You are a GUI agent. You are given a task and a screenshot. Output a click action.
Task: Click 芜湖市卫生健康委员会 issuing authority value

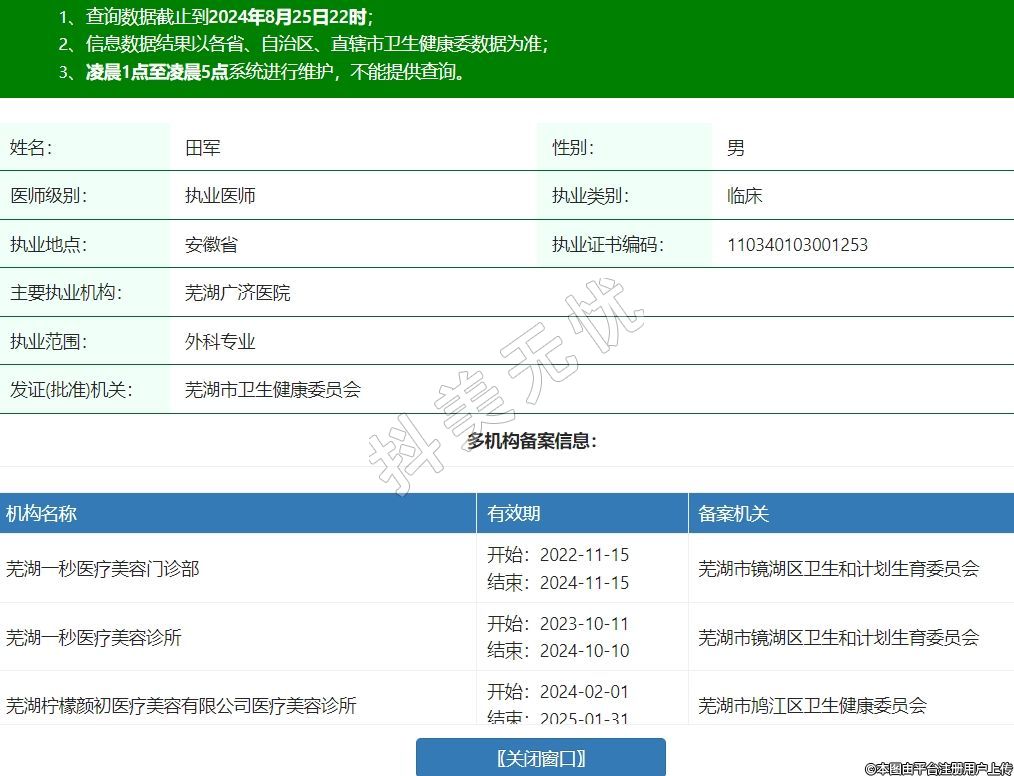coord(272,390)
